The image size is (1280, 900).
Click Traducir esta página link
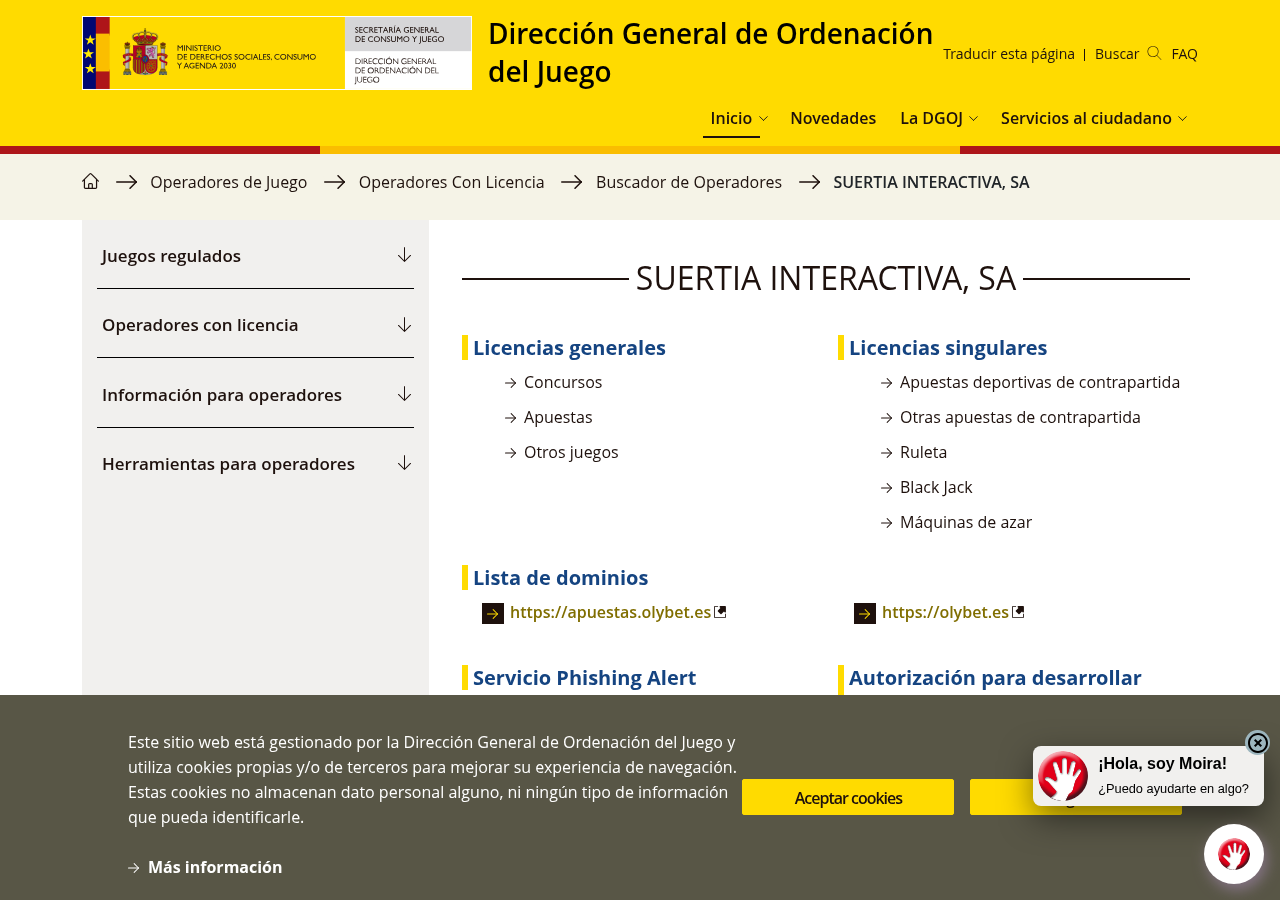click(x=1009, y=54)
